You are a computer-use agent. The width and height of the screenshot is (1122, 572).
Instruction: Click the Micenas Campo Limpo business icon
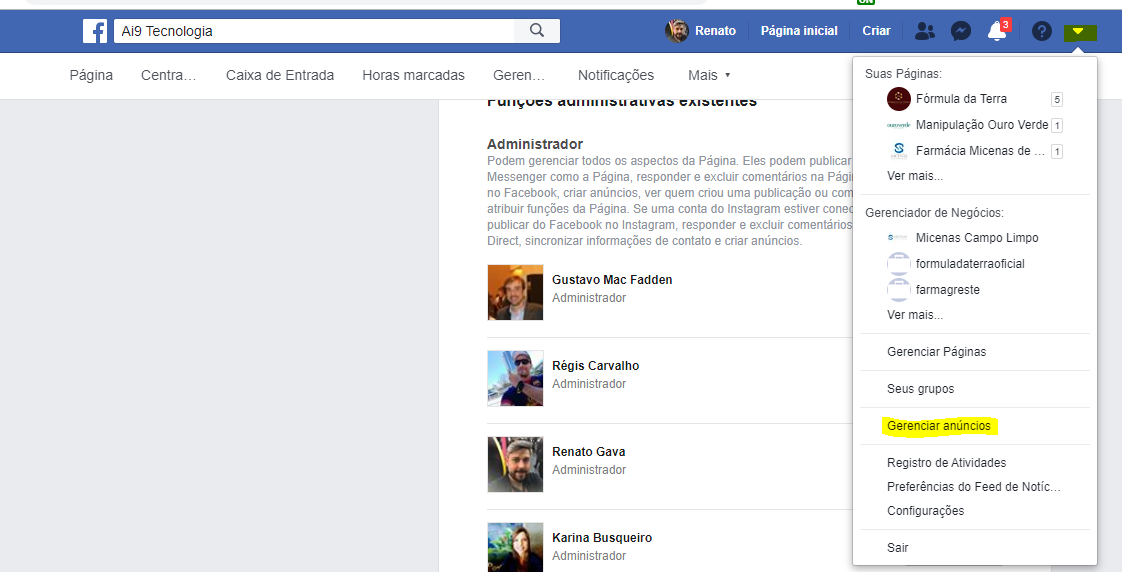tap(899, 238)
